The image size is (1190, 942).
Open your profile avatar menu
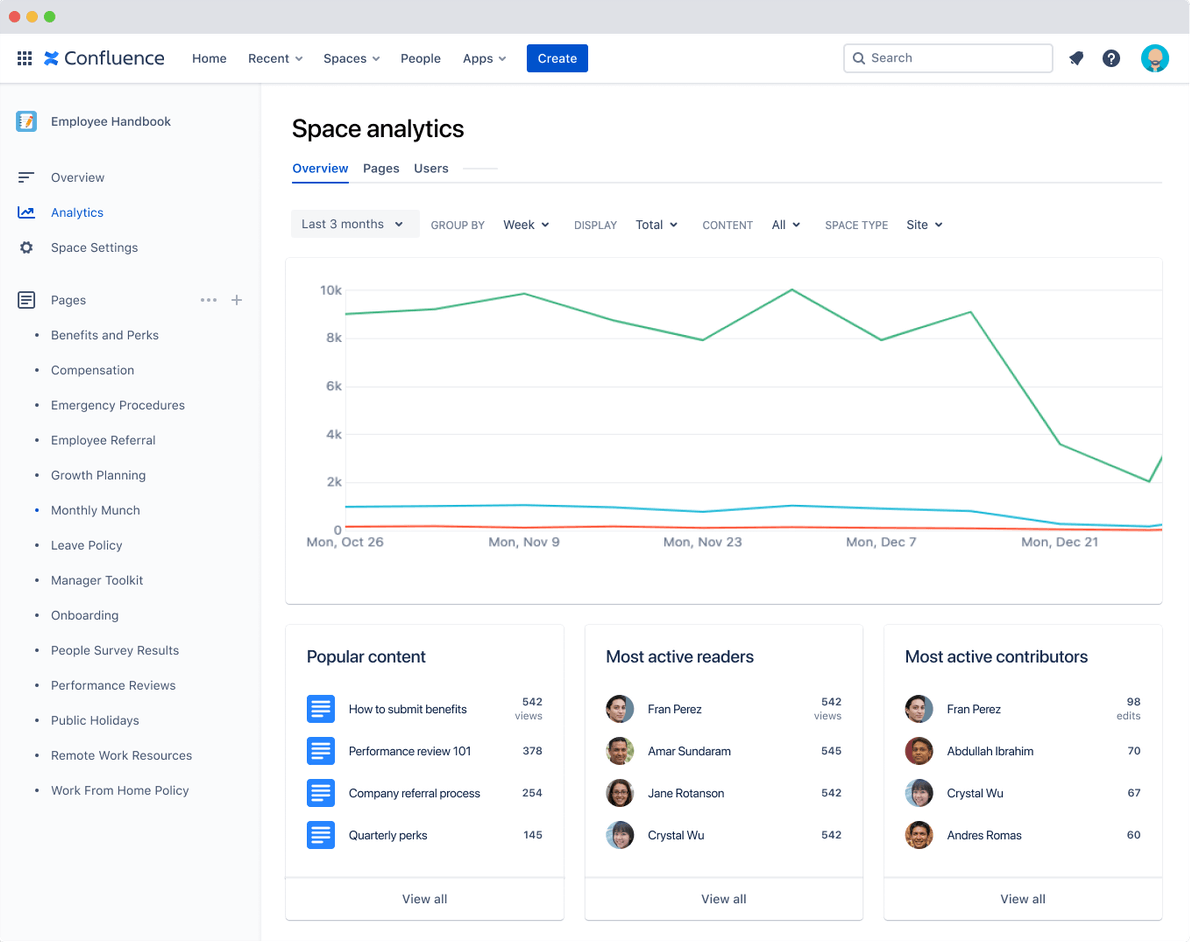pos(1155,58)
